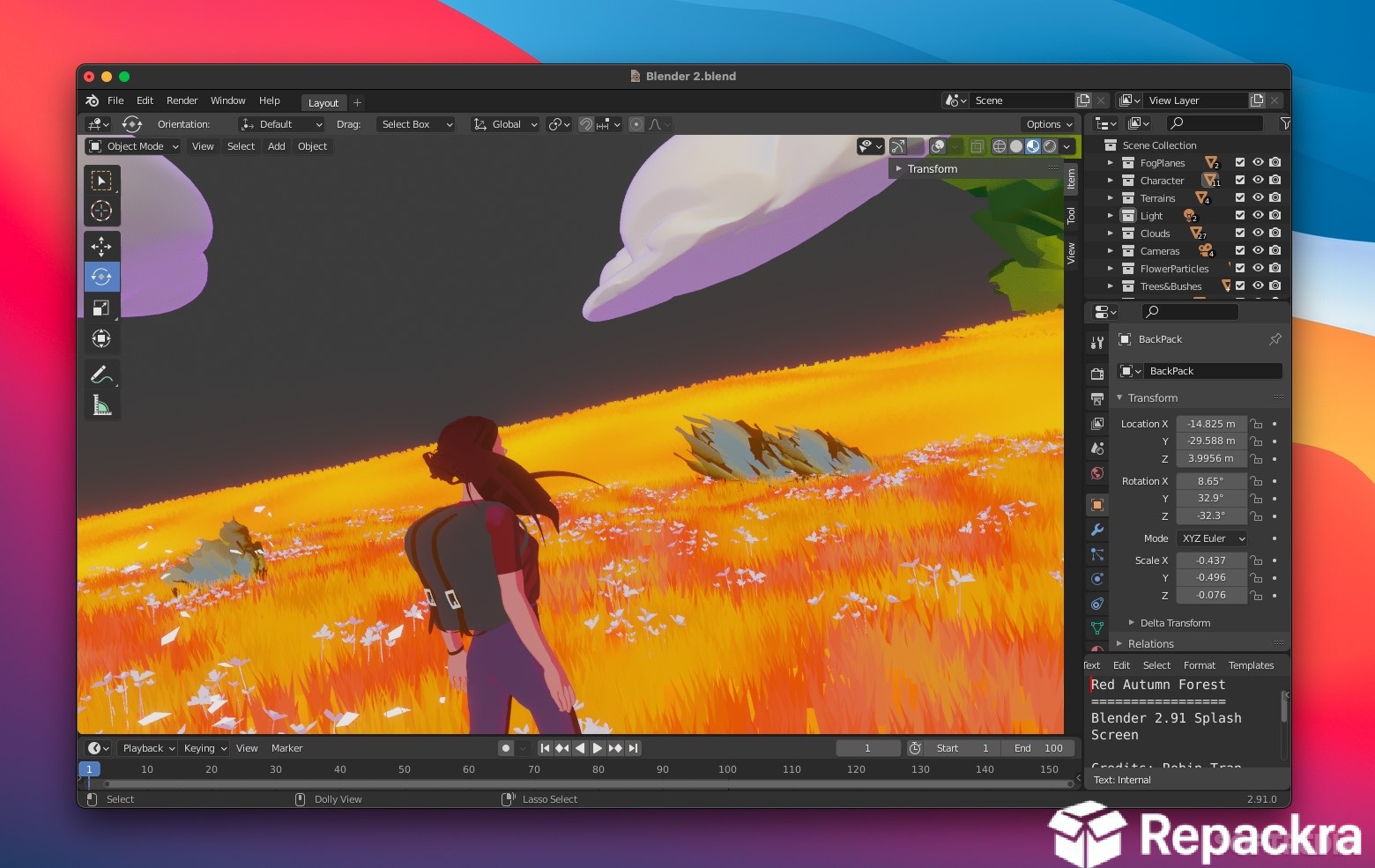Viewport: 1375px width, 868px height.
Task: Open Tool properties tab in Properties editor
Action: pyautogui.click(x=1097, y=342)
